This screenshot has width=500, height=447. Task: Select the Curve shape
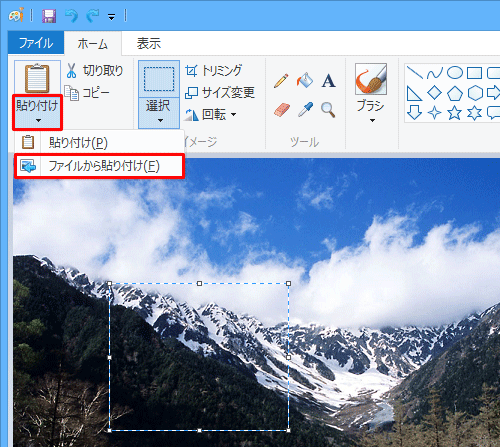(435, 73)
